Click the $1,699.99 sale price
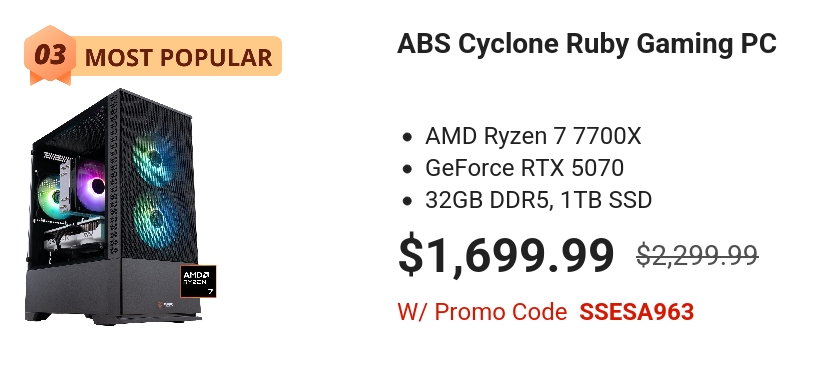 tap(506, 255)
